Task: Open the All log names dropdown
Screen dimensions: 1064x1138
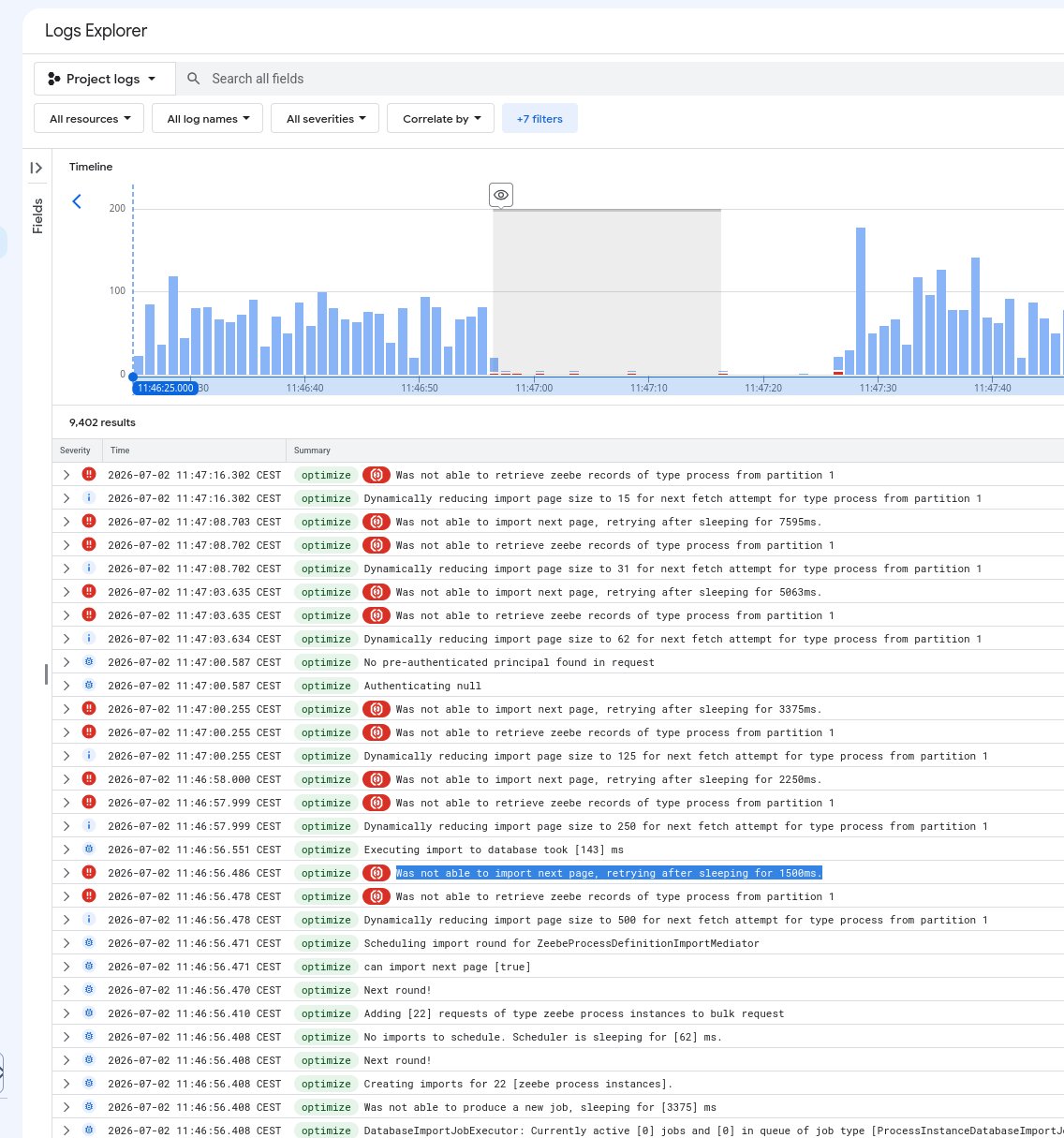Action: (x=208, y=119)
